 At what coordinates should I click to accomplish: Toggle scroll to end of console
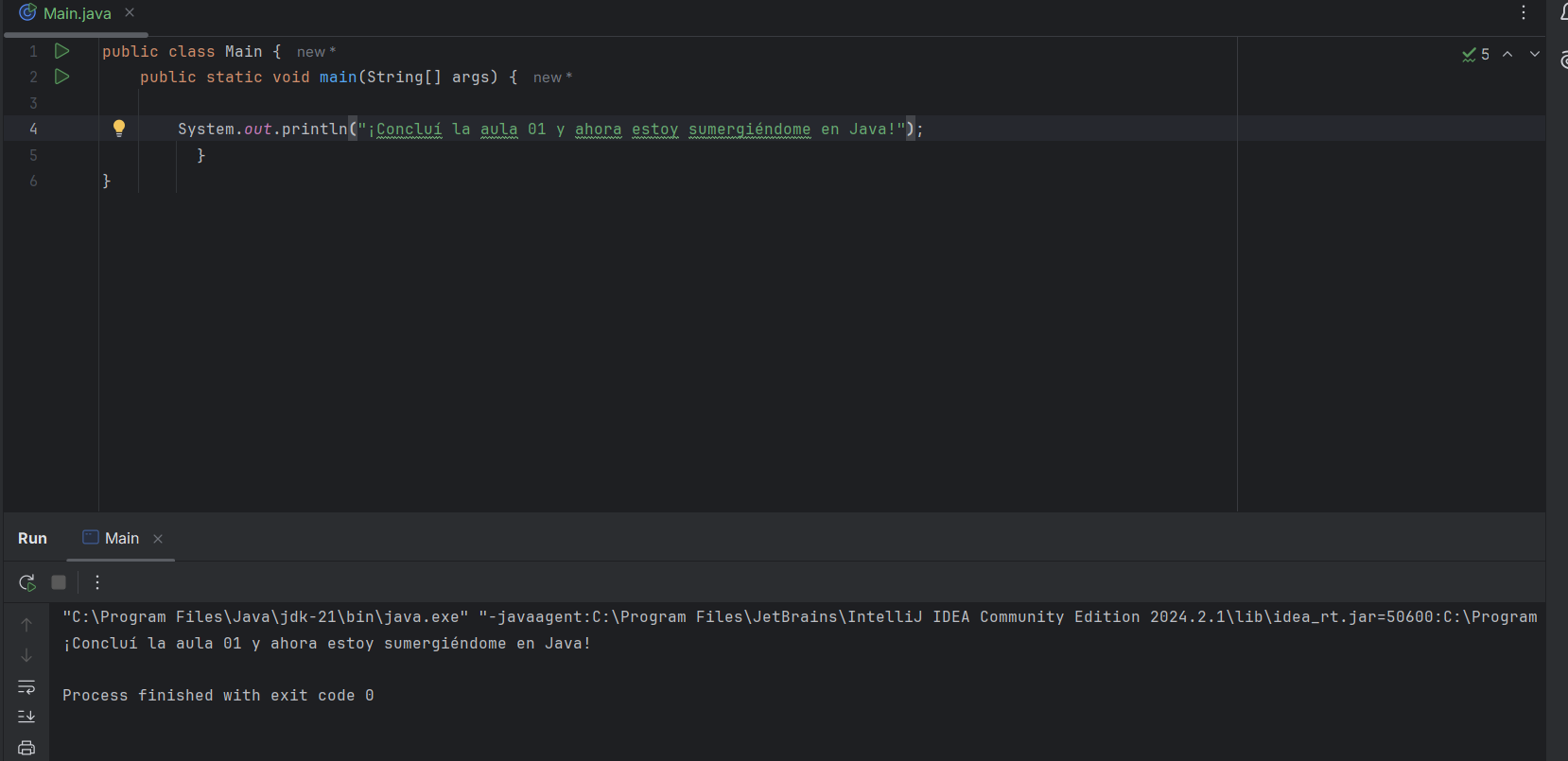click(x=26, y=717)
